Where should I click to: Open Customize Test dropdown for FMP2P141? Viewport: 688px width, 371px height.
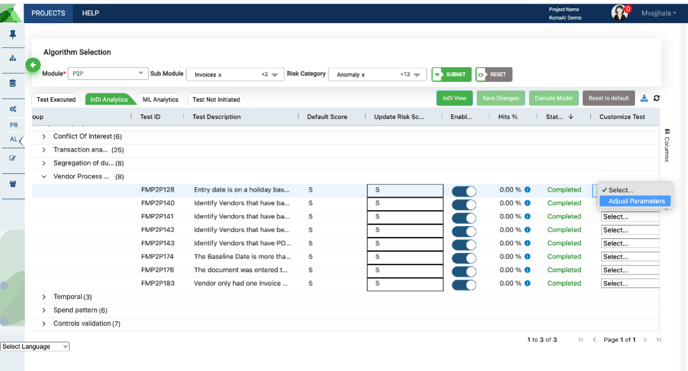[x=630, y=217]
